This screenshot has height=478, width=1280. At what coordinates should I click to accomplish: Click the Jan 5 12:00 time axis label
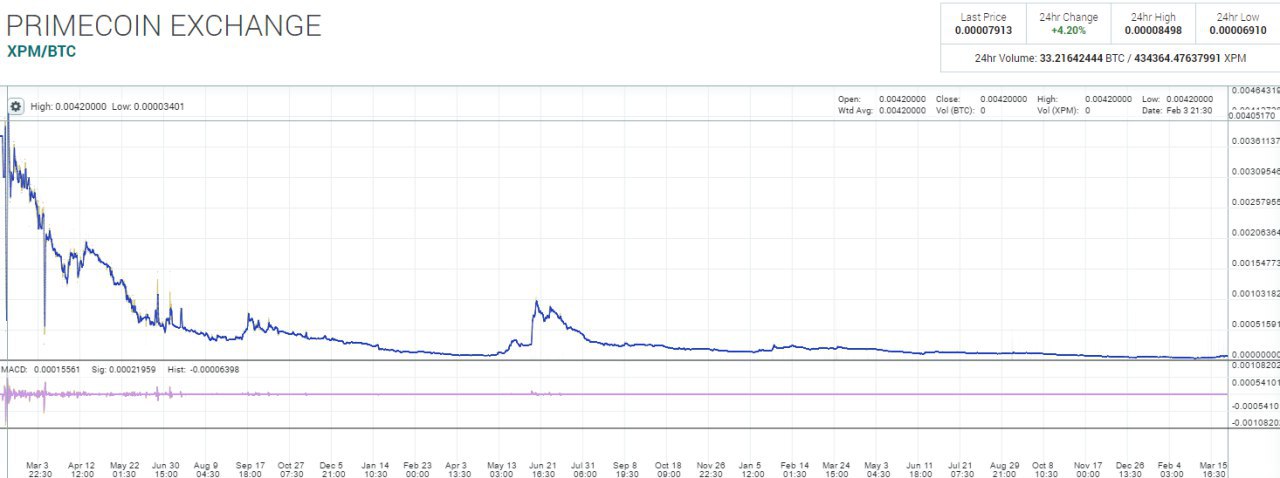pos(751,470)
